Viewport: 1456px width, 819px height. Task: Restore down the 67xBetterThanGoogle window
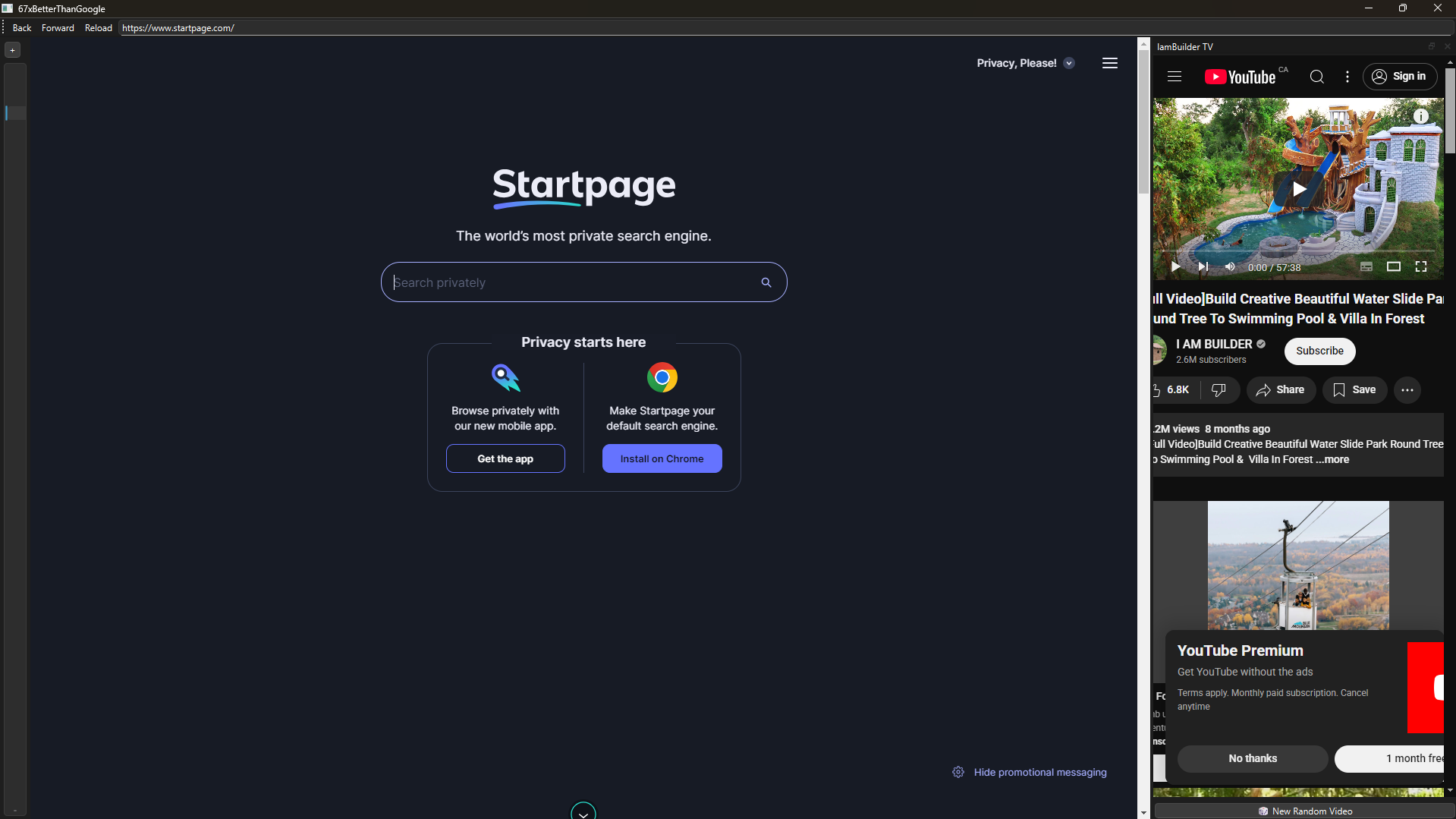1403,8
